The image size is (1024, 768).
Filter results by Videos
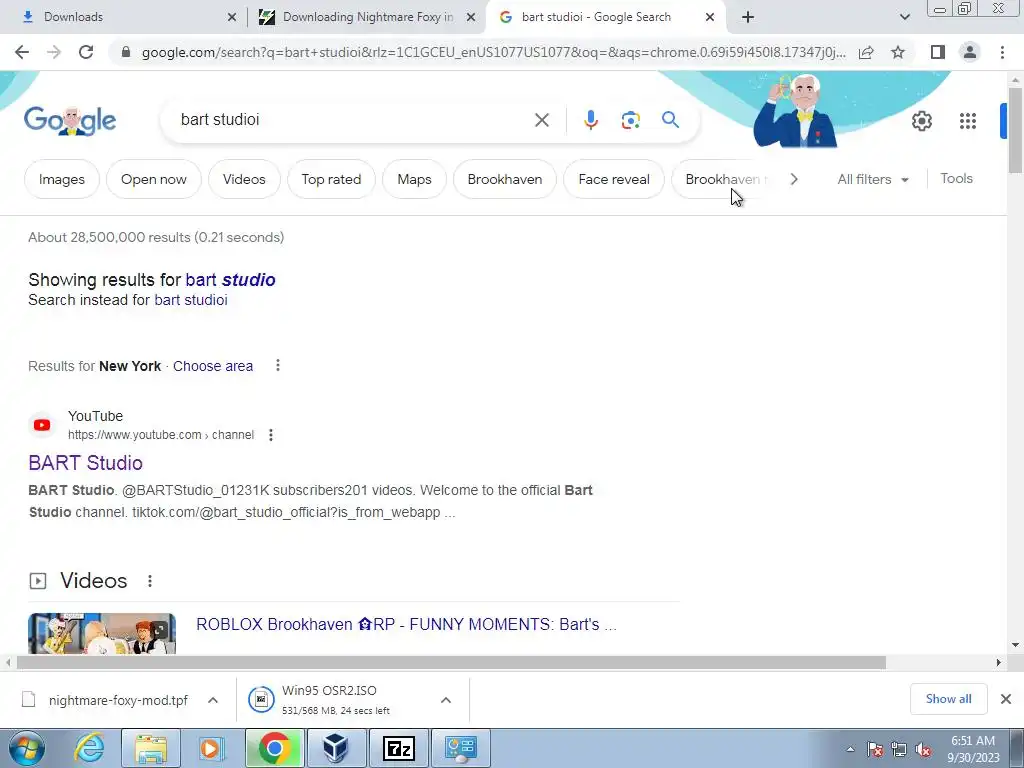point(244,179)
